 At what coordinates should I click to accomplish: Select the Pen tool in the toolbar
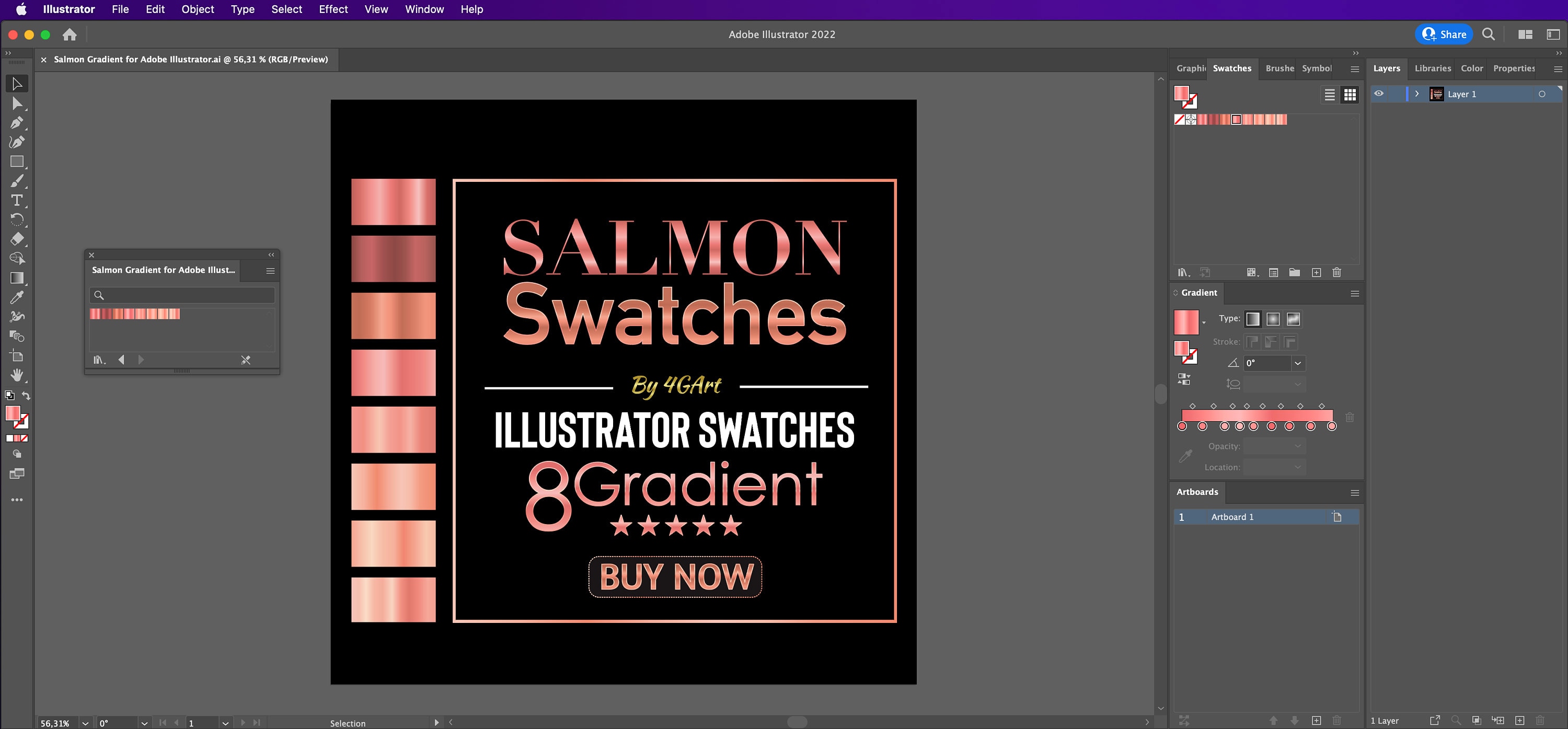17,123
